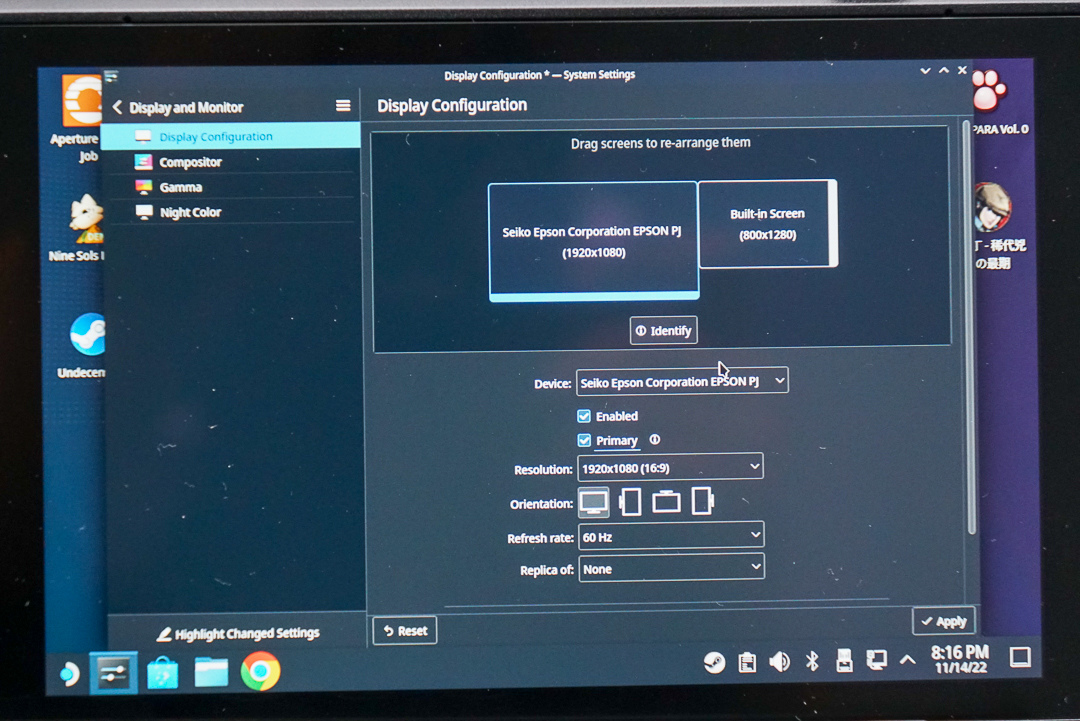Select the upside-down orientation icon

coord(666,502)
